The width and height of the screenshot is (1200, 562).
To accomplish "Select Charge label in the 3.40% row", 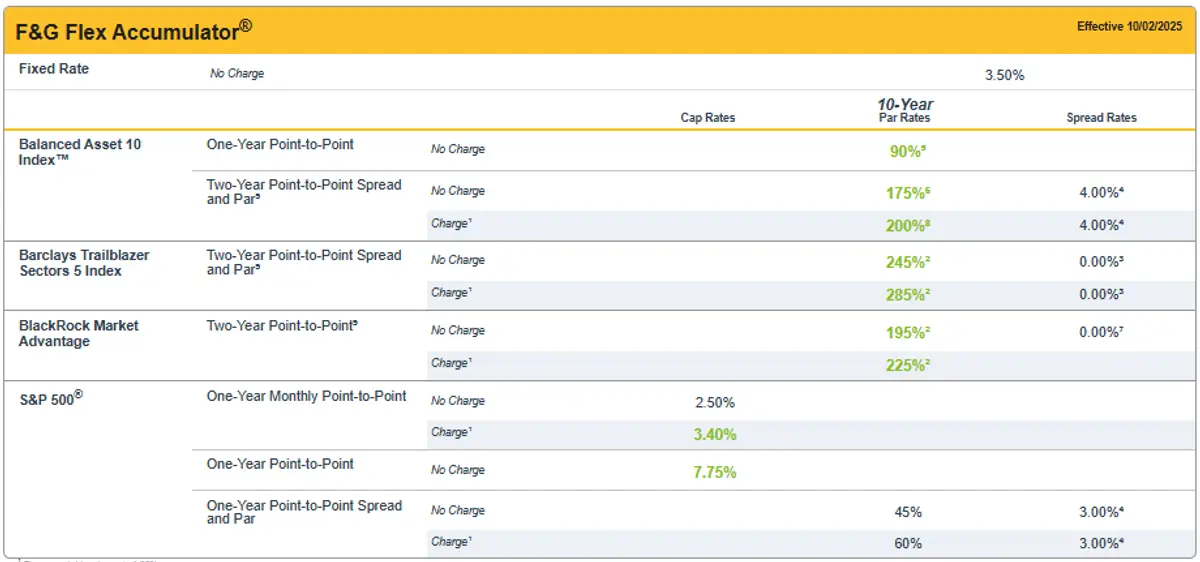I will coord(451,433).
